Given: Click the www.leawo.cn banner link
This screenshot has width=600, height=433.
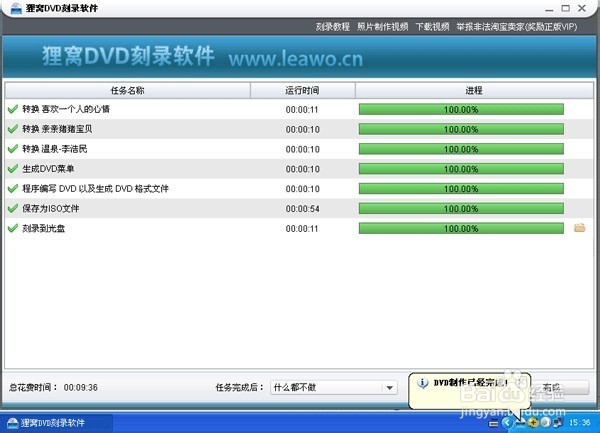Looking at the screenshot, I should (296, 59).
